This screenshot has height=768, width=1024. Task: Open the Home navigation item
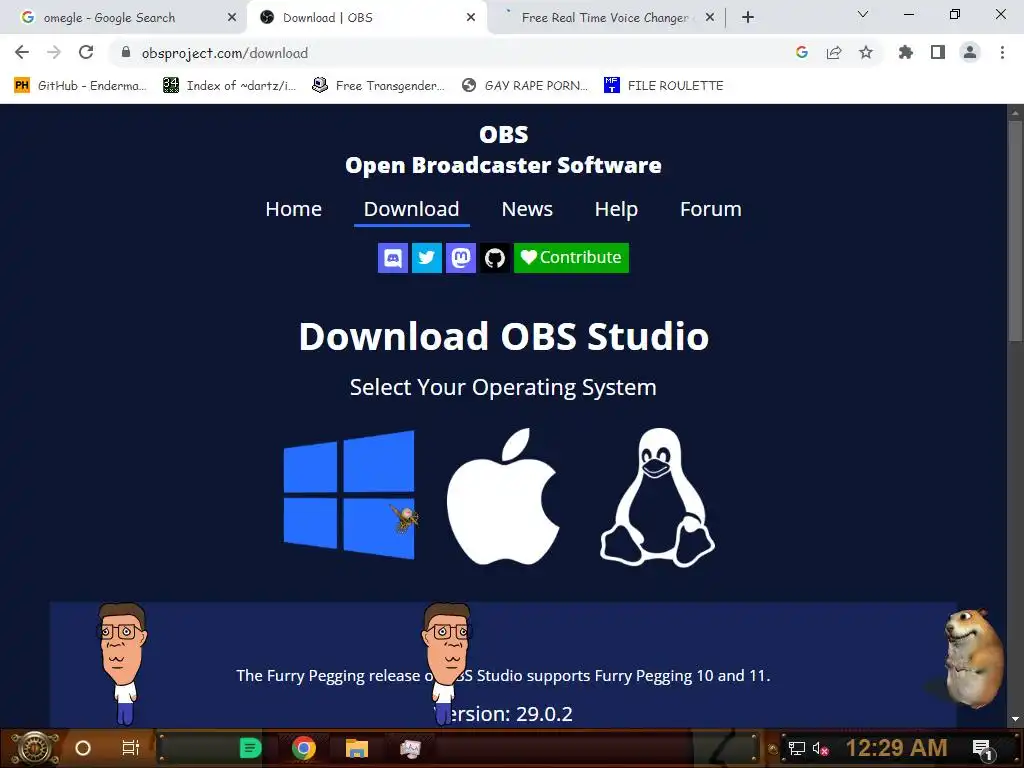click(x=294, y=209)
